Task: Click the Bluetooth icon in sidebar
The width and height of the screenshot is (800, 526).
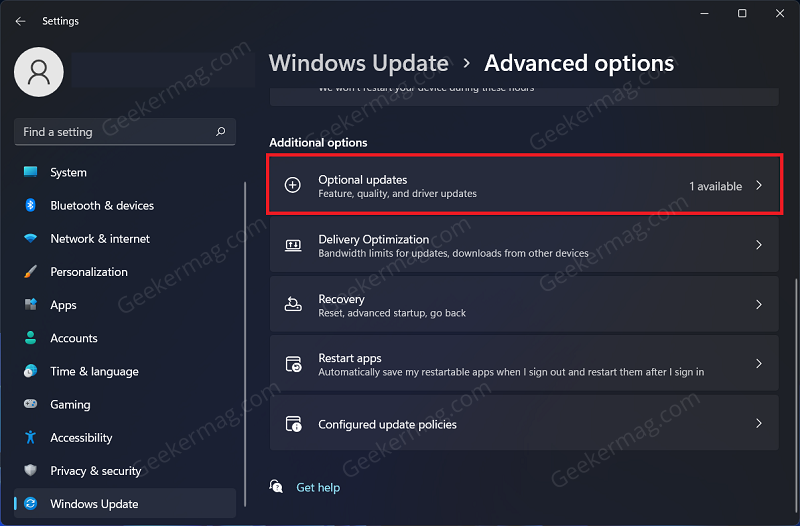Action: coord(31,205)
